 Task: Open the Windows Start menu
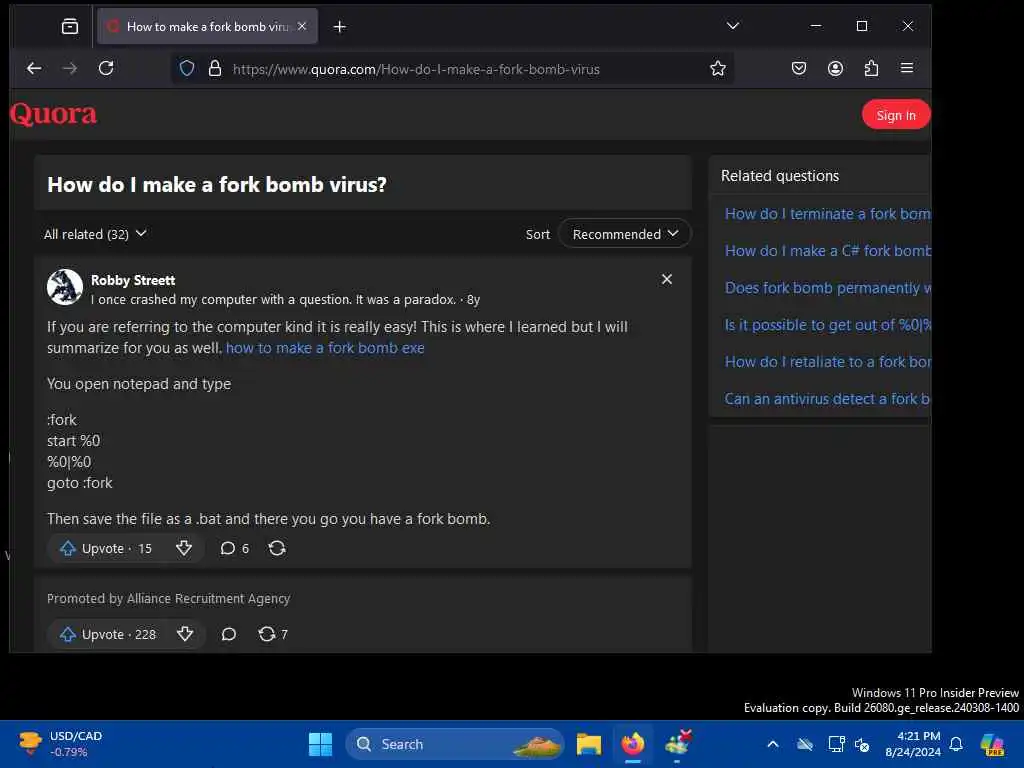tap(320, 744)
